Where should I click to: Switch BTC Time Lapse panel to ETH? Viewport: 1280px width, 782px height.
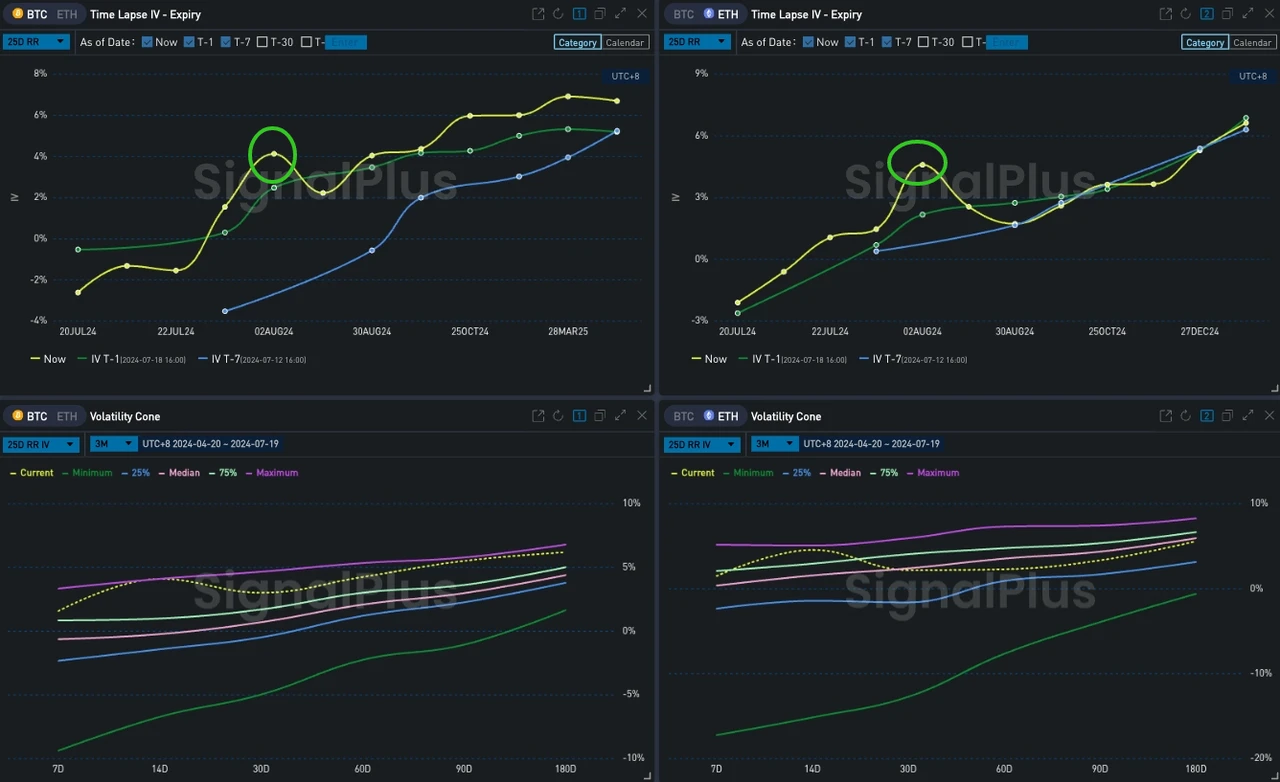point(66,14)
